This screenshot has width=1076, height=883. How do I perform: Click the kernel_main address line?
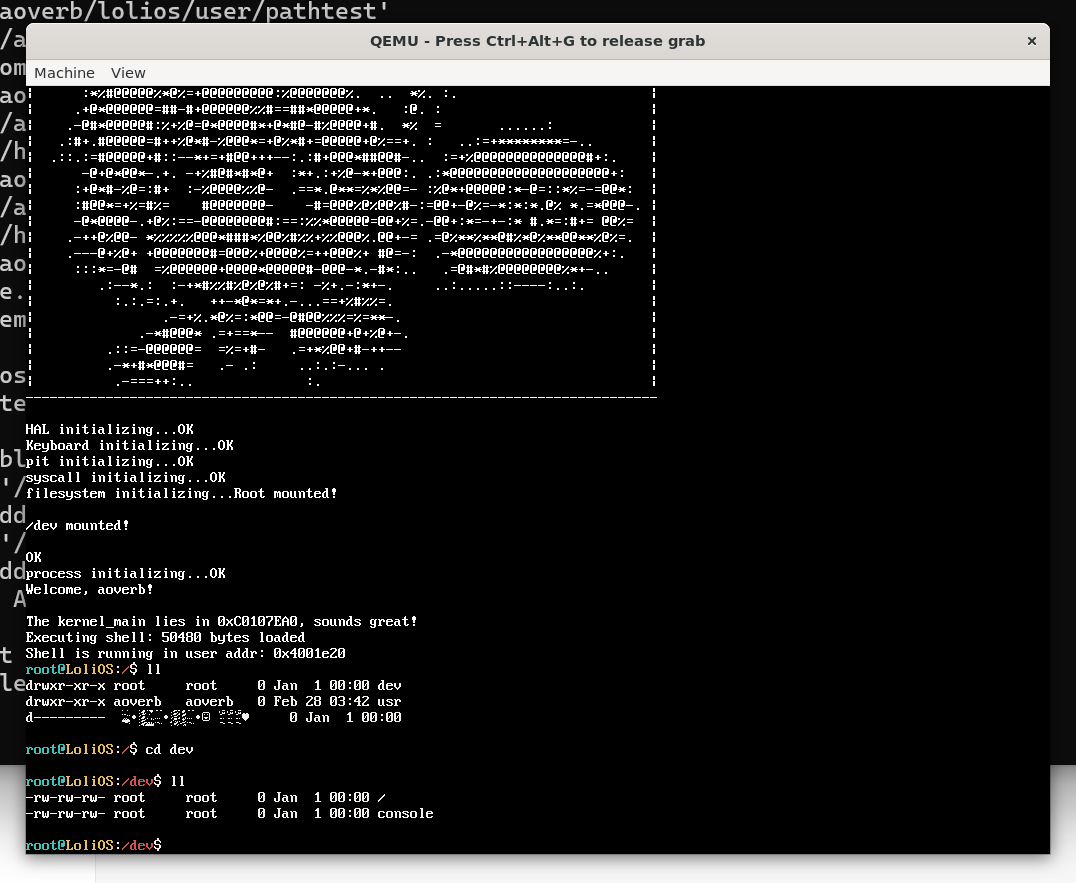pos(221,622)
